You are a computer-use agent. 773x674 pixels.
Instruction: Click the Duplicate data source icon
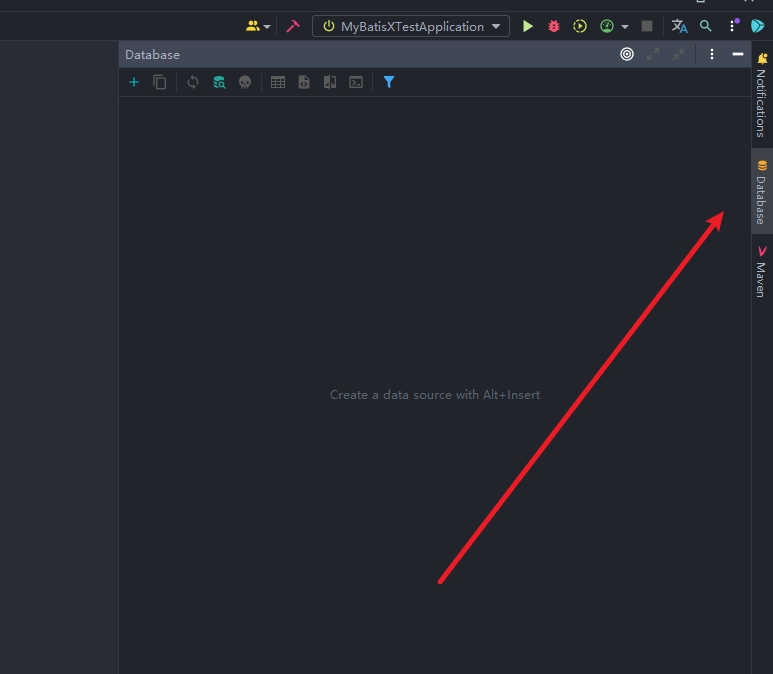point(160,82)
